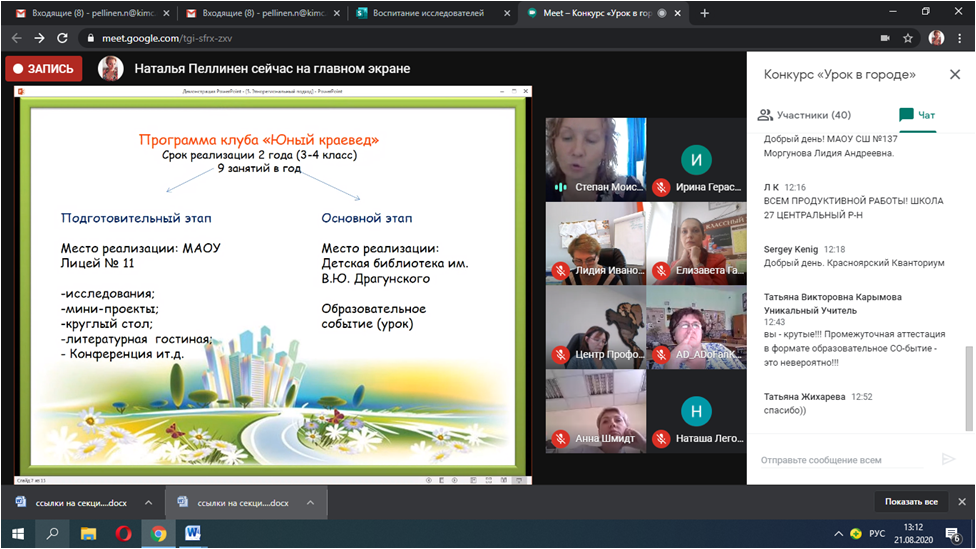This screenshot has height=549, width=976.
Task: Close the downloads bar
Action: point(962,502)
